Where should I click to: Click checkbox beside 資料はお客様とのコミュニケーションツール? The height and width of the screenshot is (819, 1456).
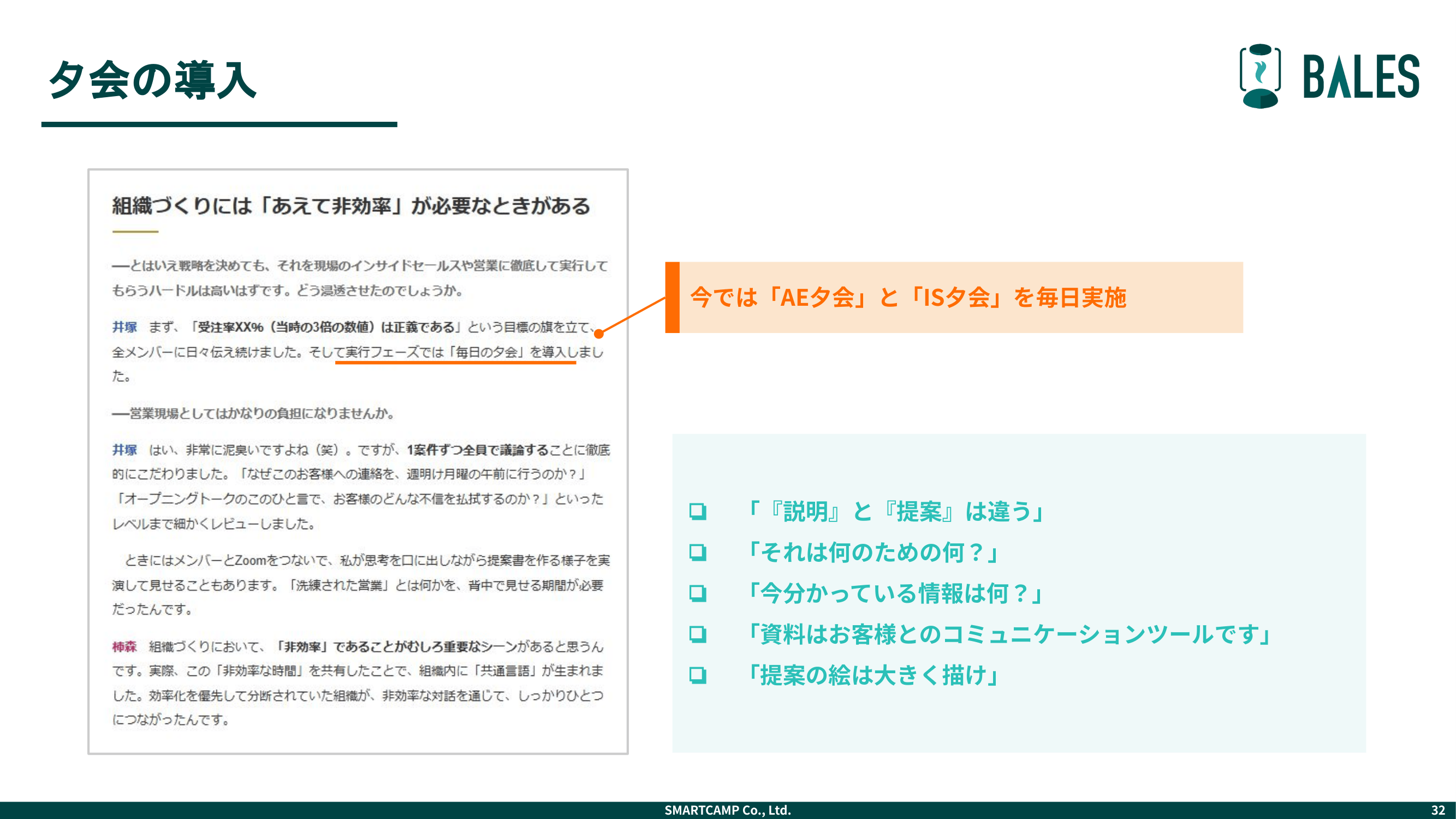698,634
